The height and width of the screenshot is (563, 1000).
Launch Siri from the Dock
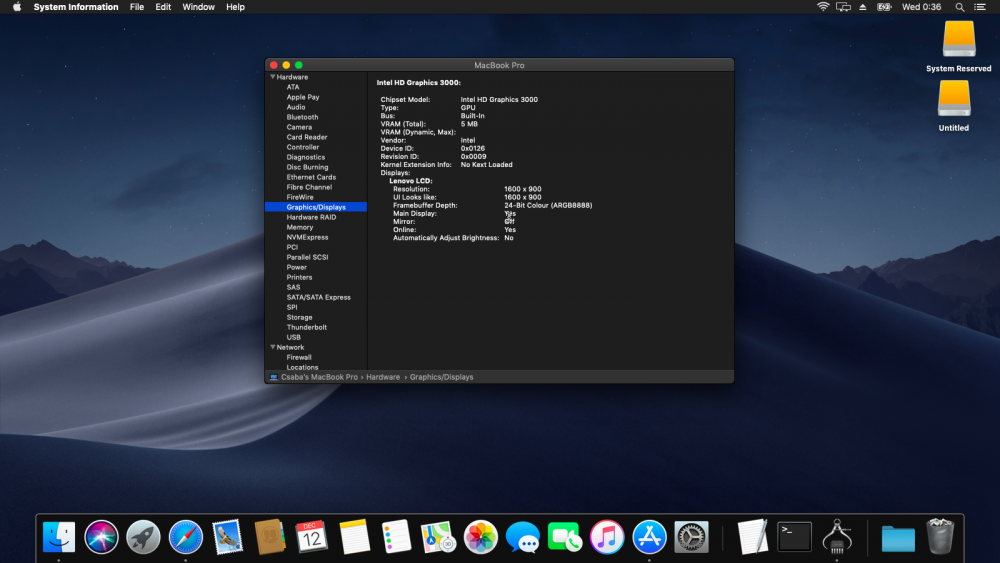point(101,537)
